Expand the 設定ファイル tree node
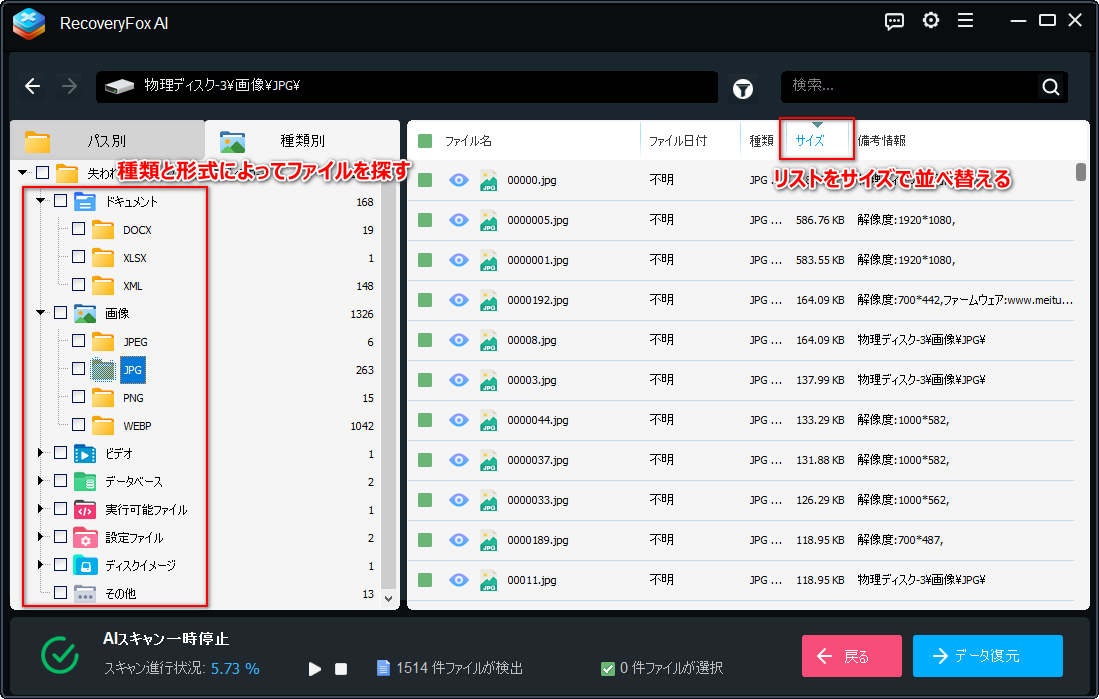Screen dimensions: 1099x699 coord(41,537)
